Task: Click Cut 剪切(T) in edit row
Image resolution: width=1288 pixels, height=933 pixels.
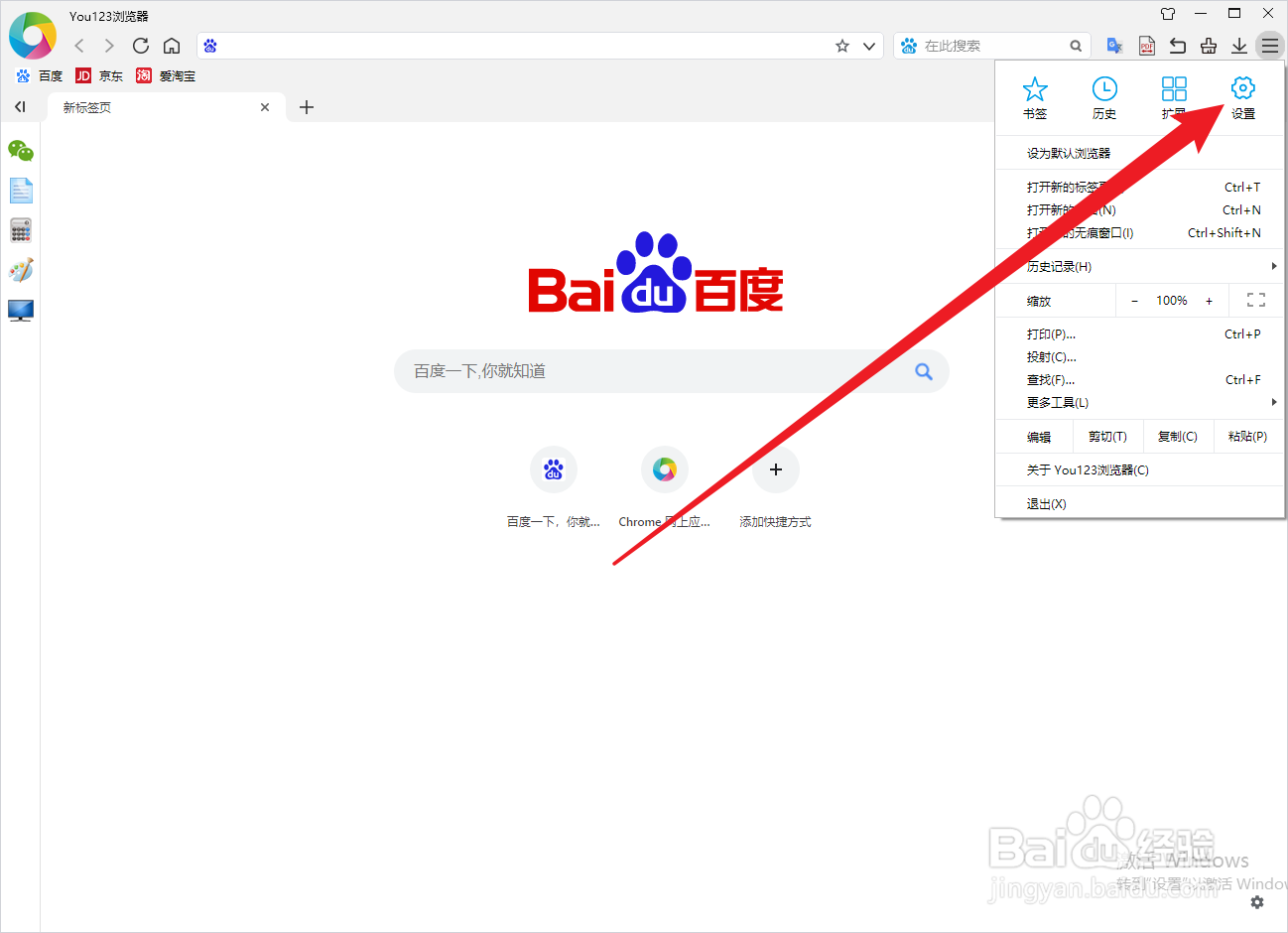Action: 1107,437
